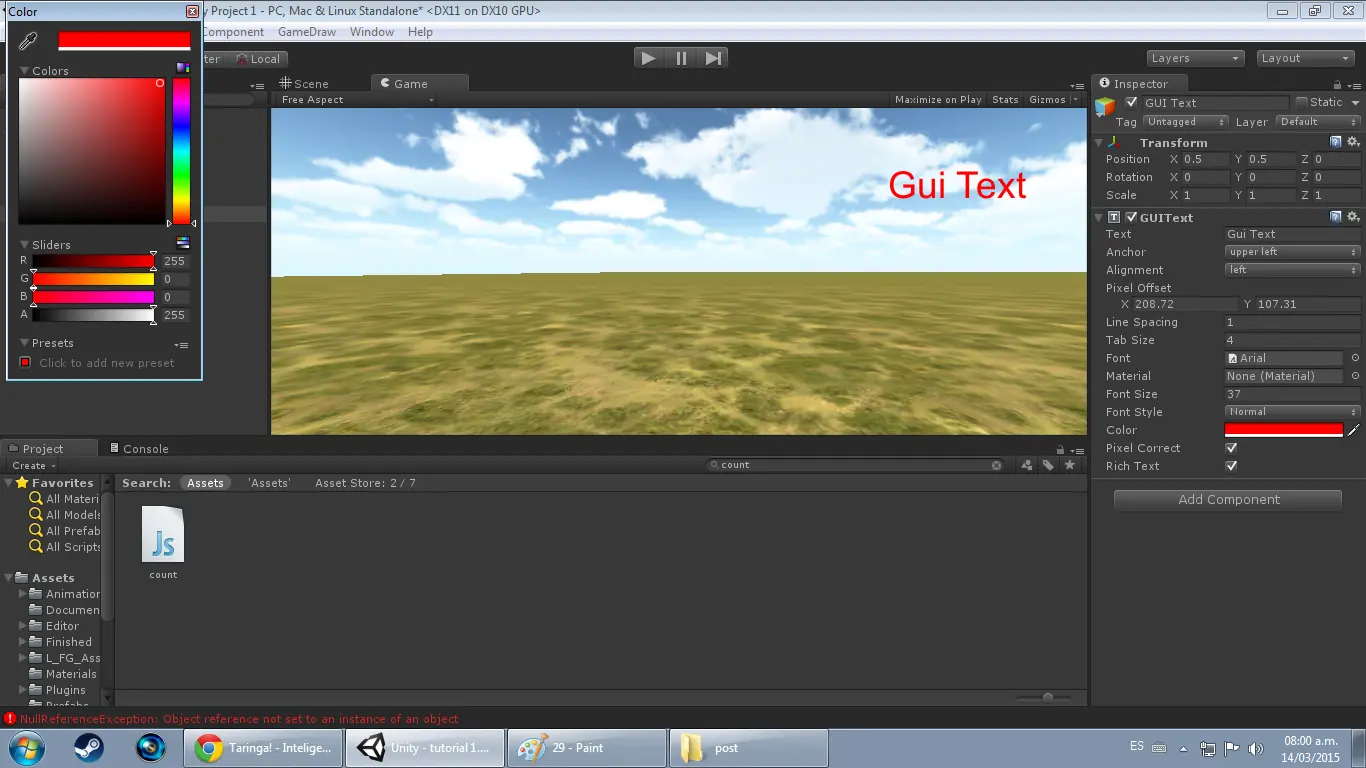Click Asset Store: 2 / 7 results

click(365, 483)
